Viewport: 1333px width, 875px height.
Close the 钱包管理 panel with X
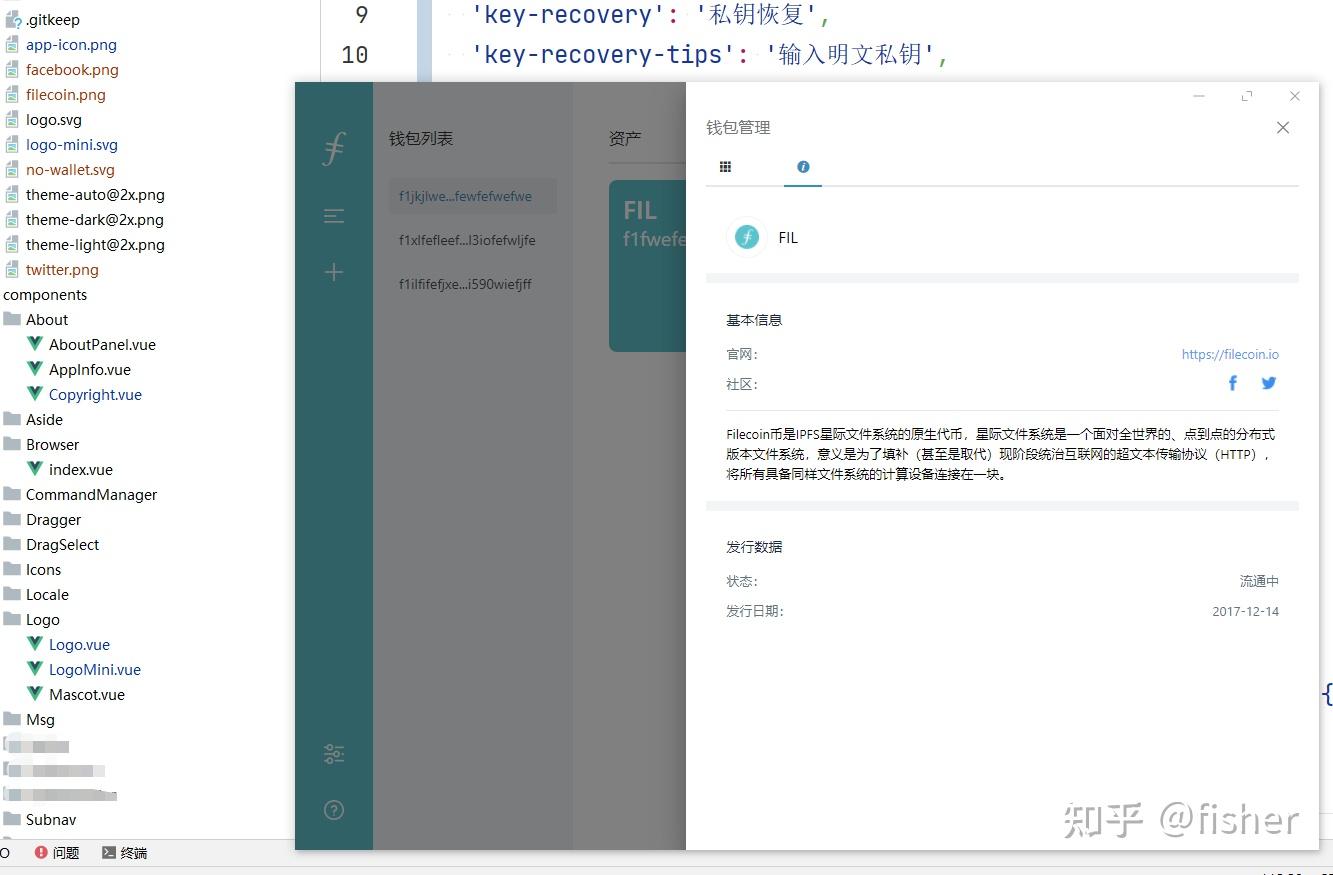pos(1283,127)
